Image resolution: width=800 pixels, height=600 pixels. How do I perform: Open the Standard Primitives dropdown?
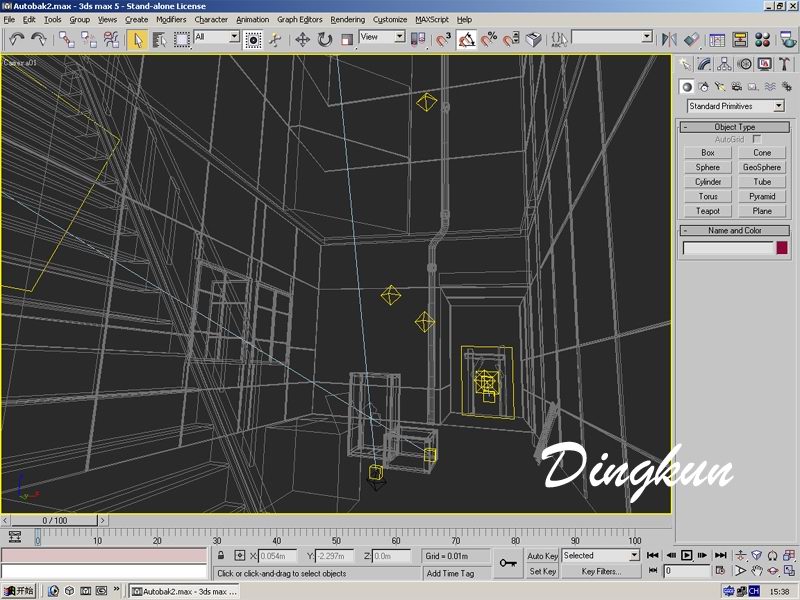tap(735, 106)
